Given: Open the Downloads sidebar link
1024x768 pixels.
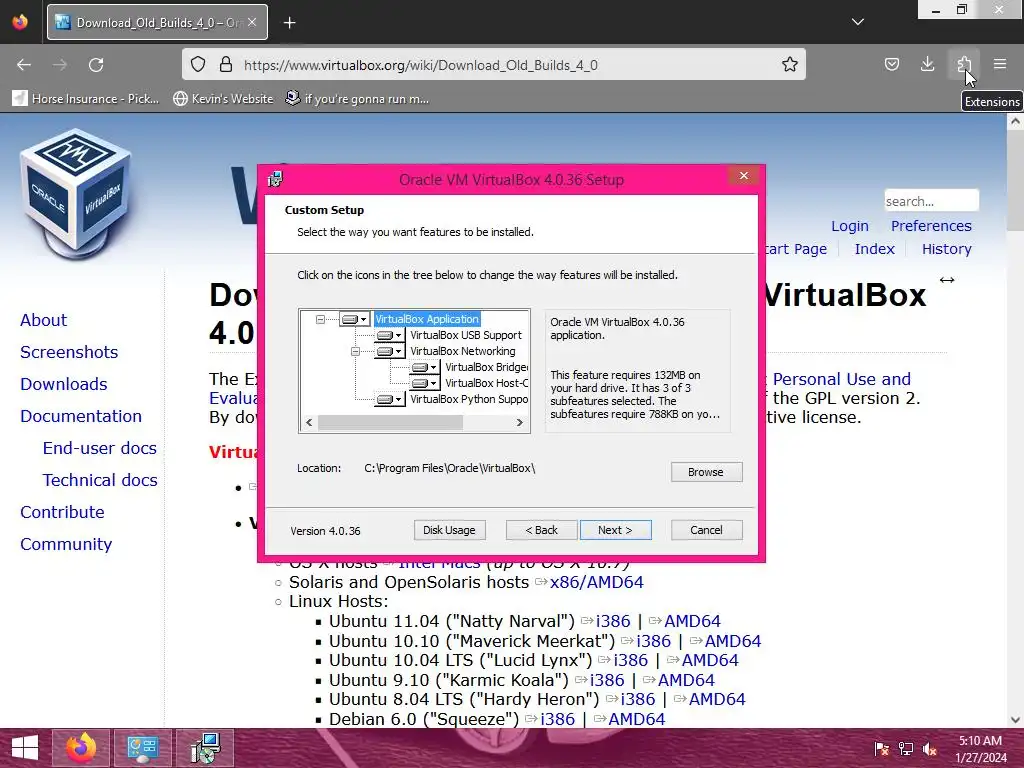Looking at the screenshot, I should pos(63,384).
